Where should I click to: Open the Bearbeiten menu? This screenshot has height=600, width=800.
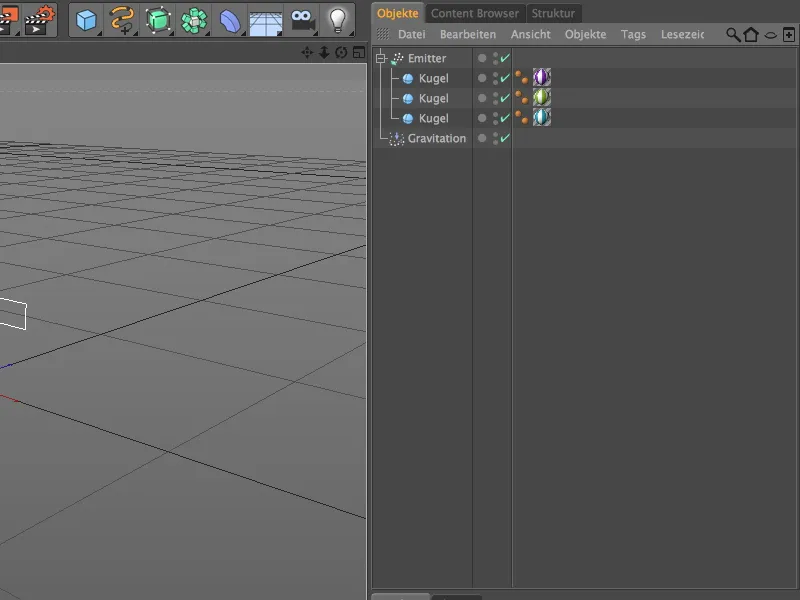[468, 34]
